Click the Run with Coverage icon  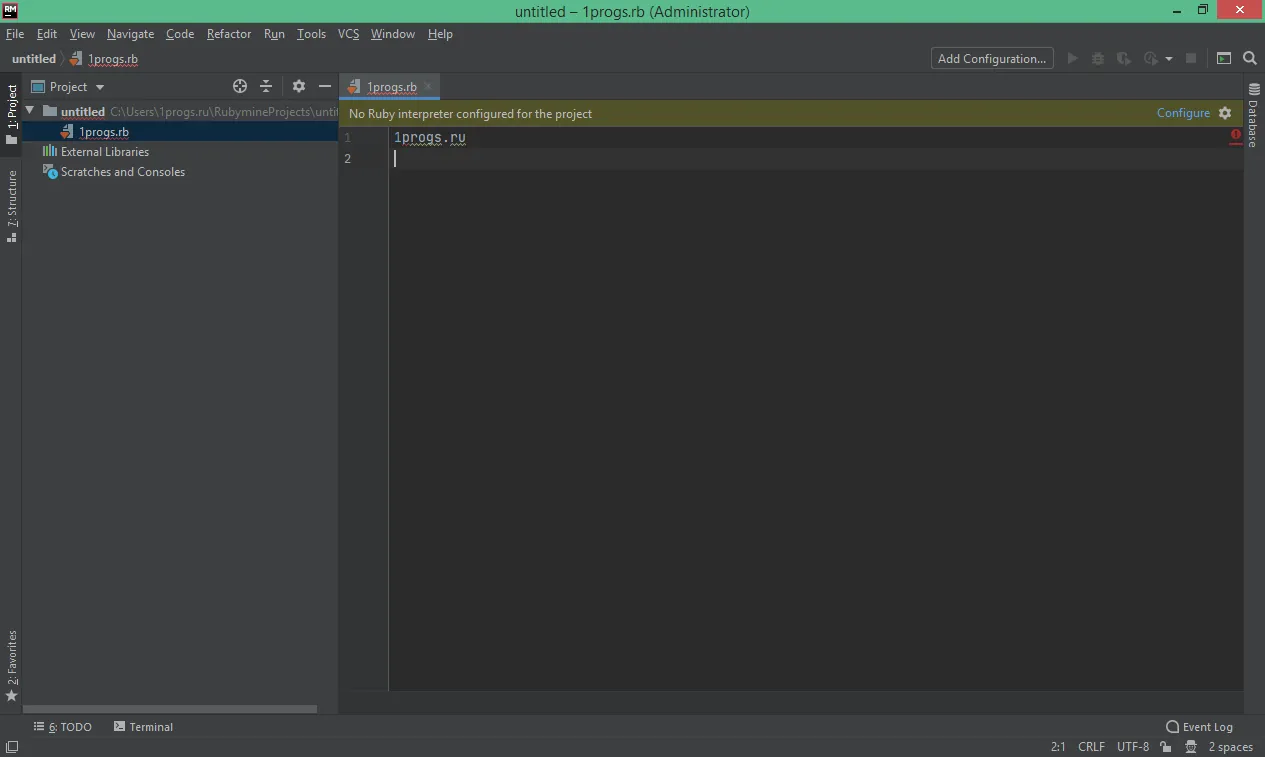1124,59
